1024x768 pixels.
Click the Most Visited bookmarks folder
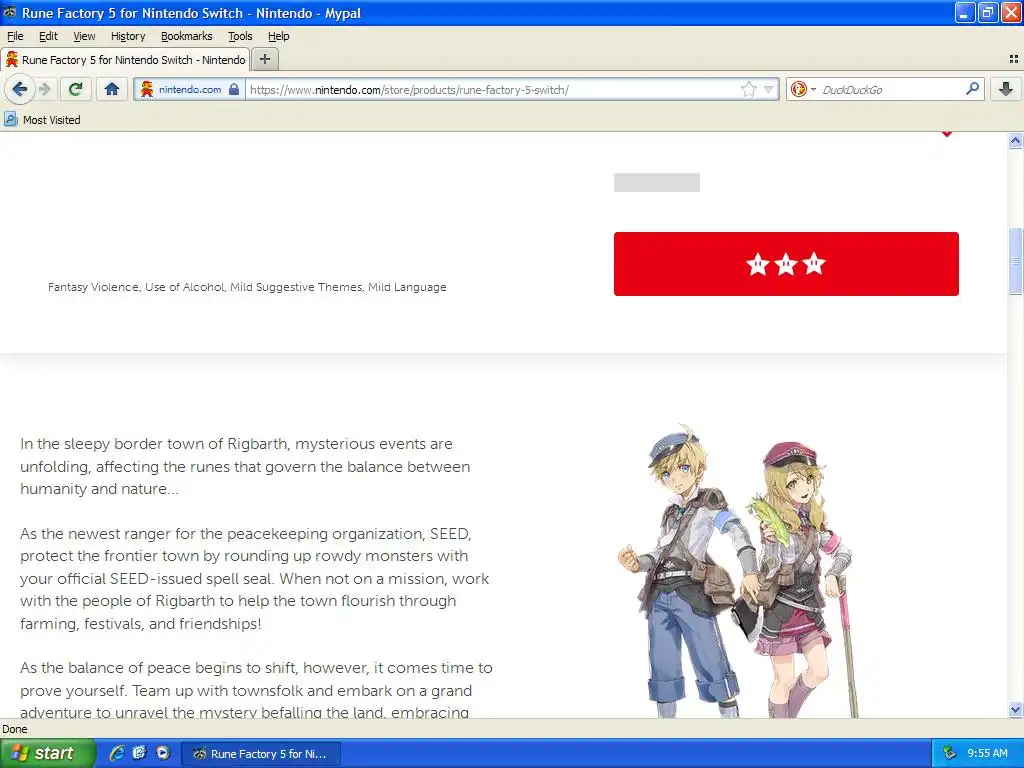(43, 120)
